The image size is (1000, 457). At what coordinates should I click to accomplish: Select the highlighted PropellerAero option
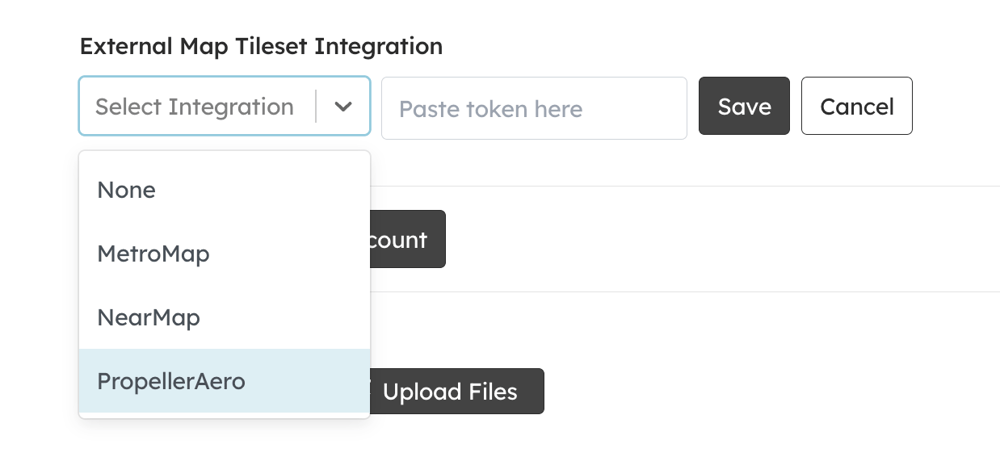click(x=224, y=381)
